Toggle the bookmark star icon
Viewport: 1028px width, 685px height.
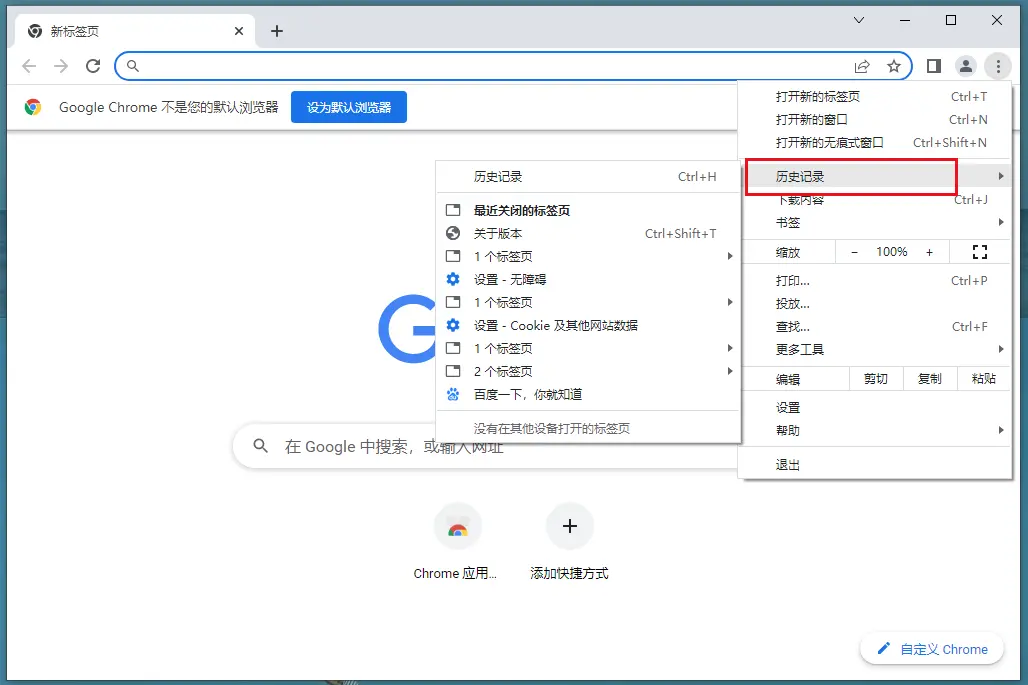pos(894,66)
